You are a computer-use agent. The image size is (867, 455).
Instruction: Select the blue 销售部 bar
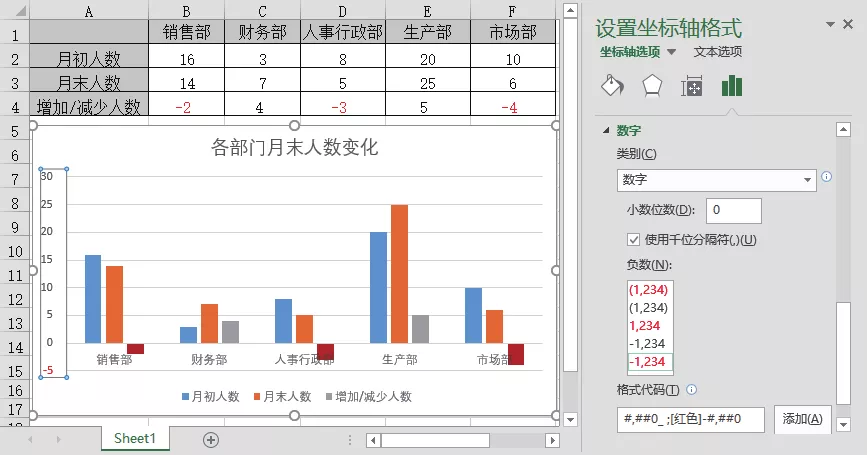(x=93, y=299)
